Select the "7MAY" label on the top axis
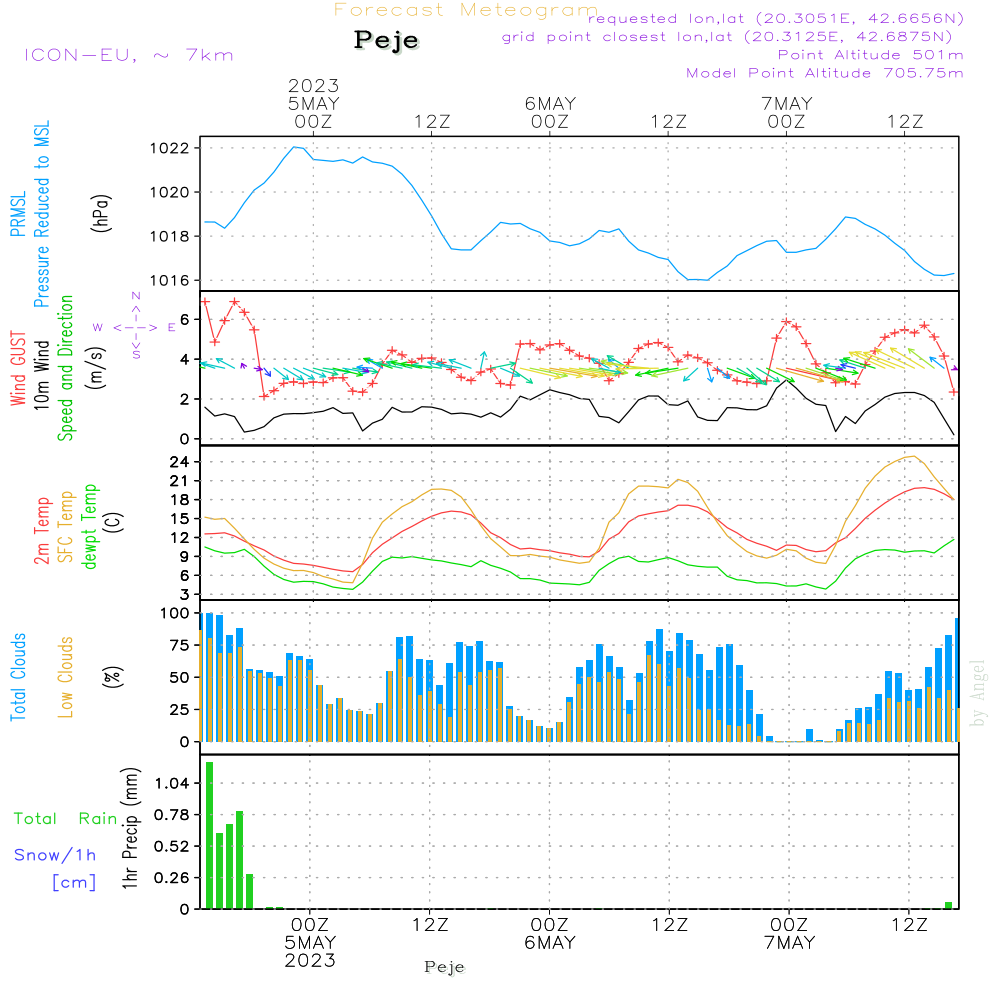The image size is (1000, 1000). pos(787,103)
